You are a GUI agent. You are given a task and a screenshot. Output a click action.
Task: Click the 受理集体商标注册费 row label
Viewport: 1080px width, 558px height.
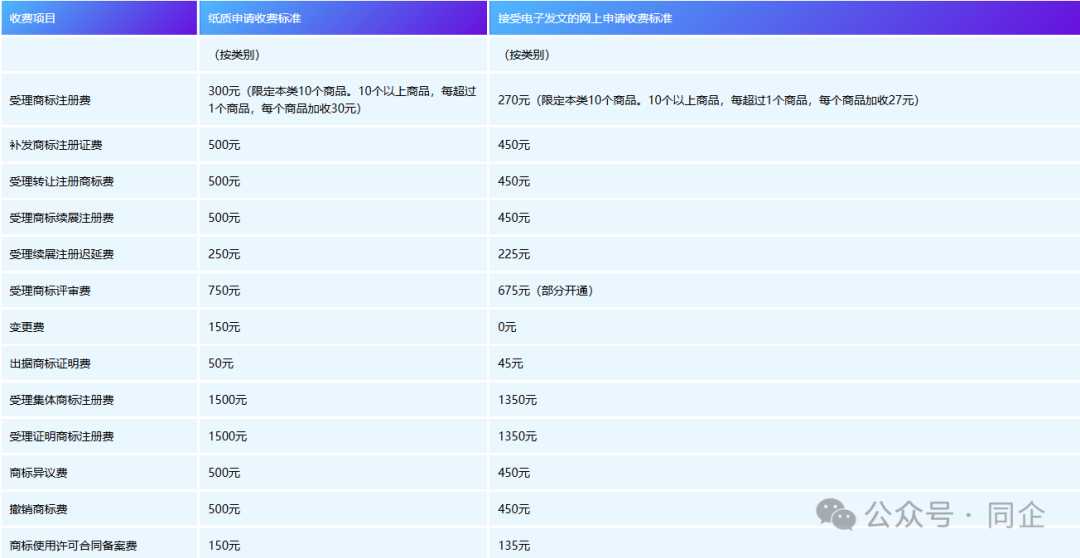coord(62,400)
